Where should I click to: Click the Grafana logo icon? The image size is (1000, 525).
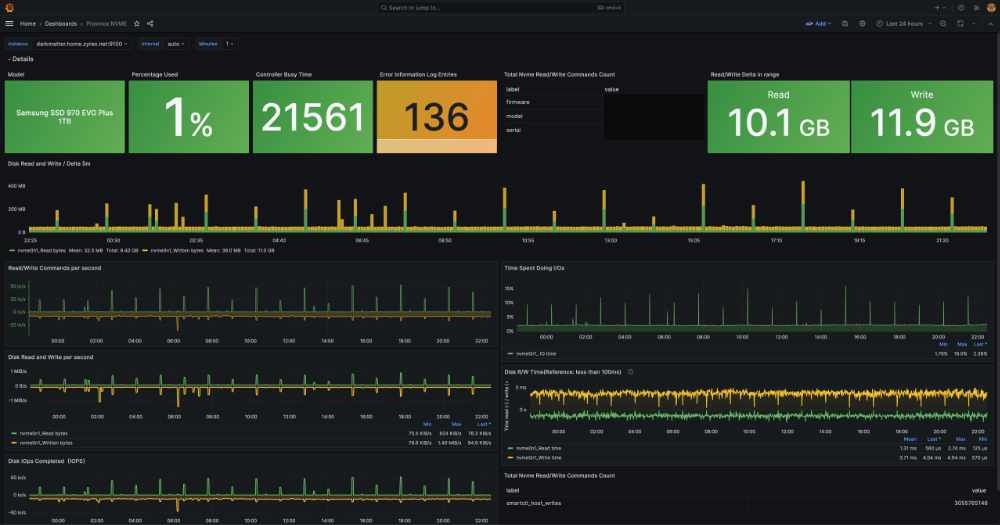coord(9,8)
